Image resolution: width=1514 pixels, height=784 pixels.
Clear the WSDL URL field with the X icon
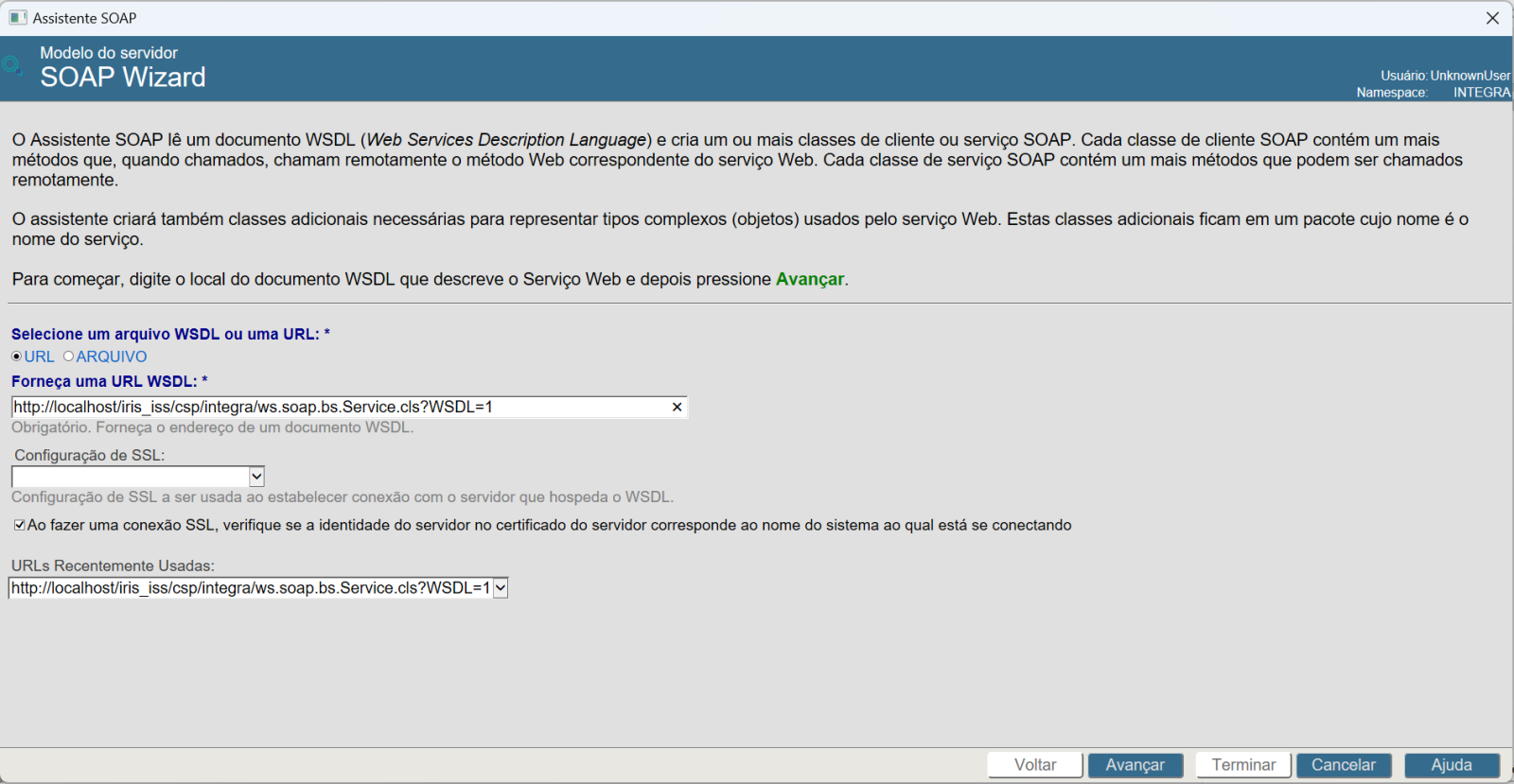[x=677, y=407]
